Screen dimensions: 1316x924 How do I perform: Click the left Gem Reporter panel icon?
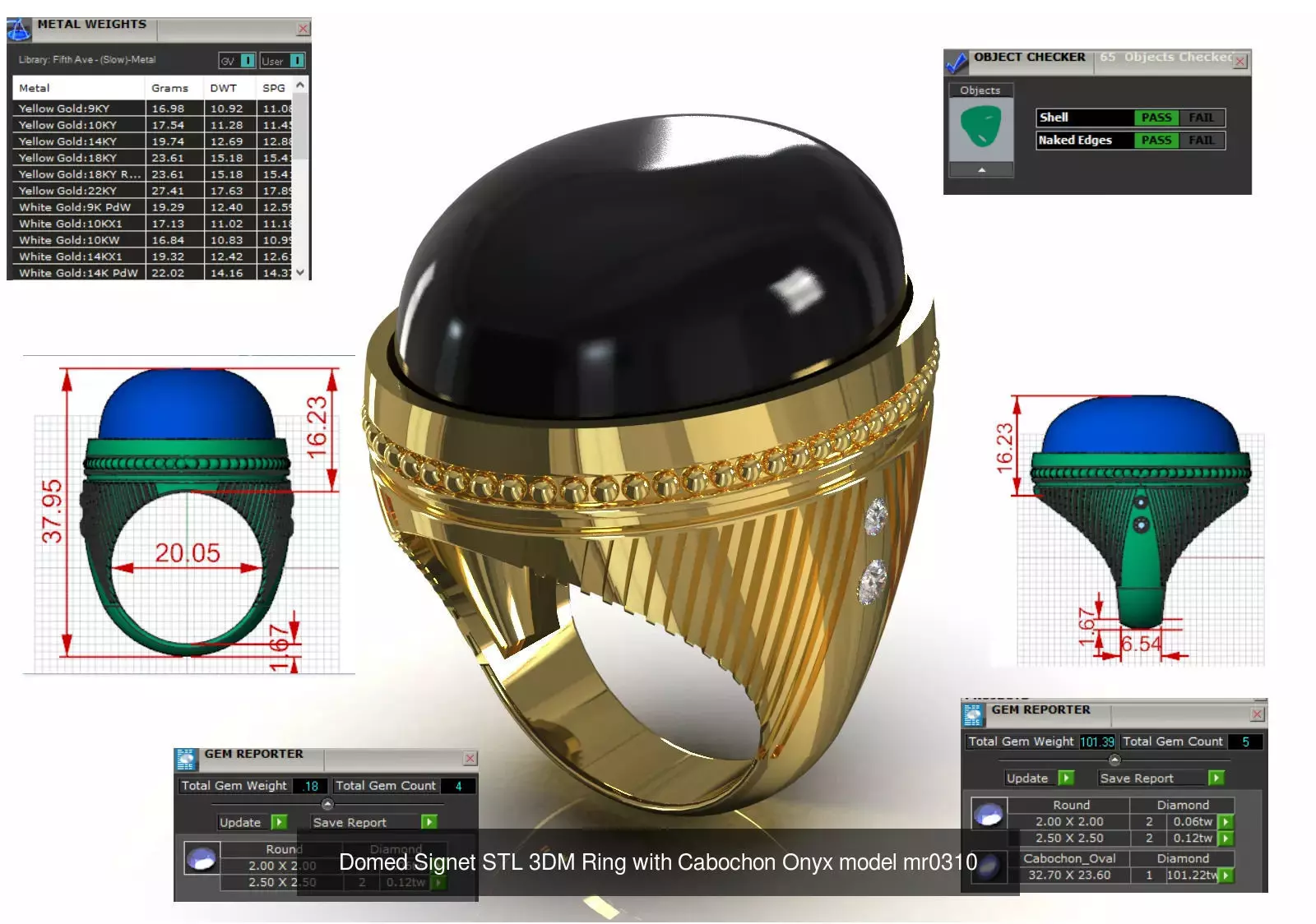186,759
